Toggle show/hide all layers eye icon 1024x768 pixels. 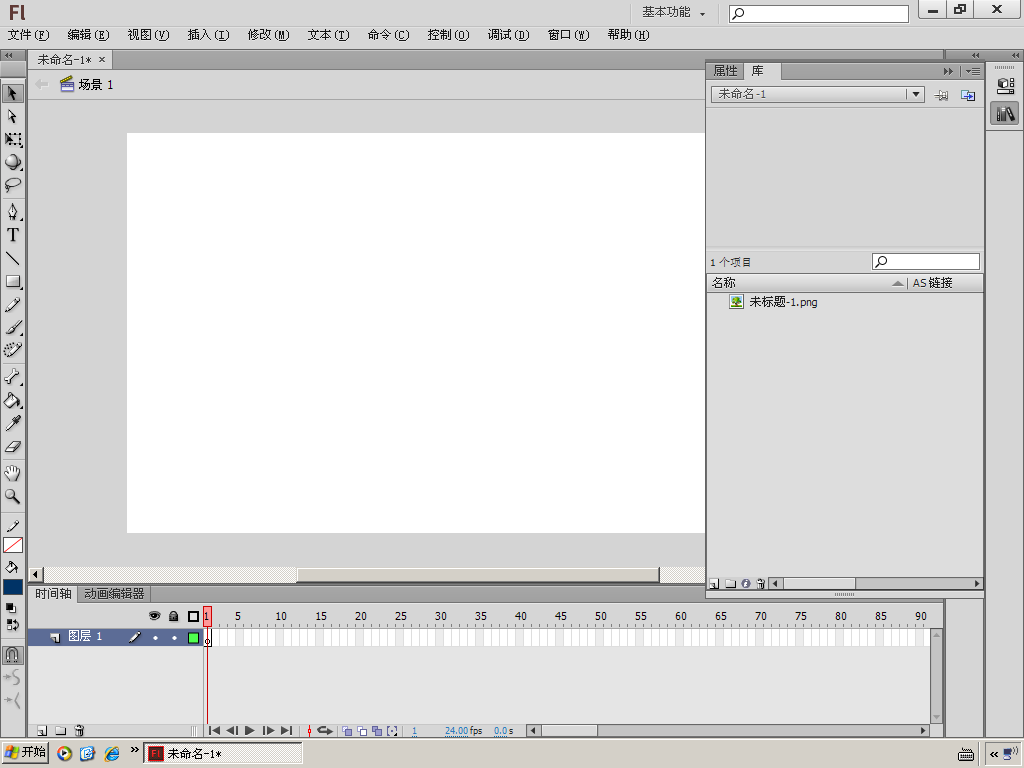click(154, 616)
